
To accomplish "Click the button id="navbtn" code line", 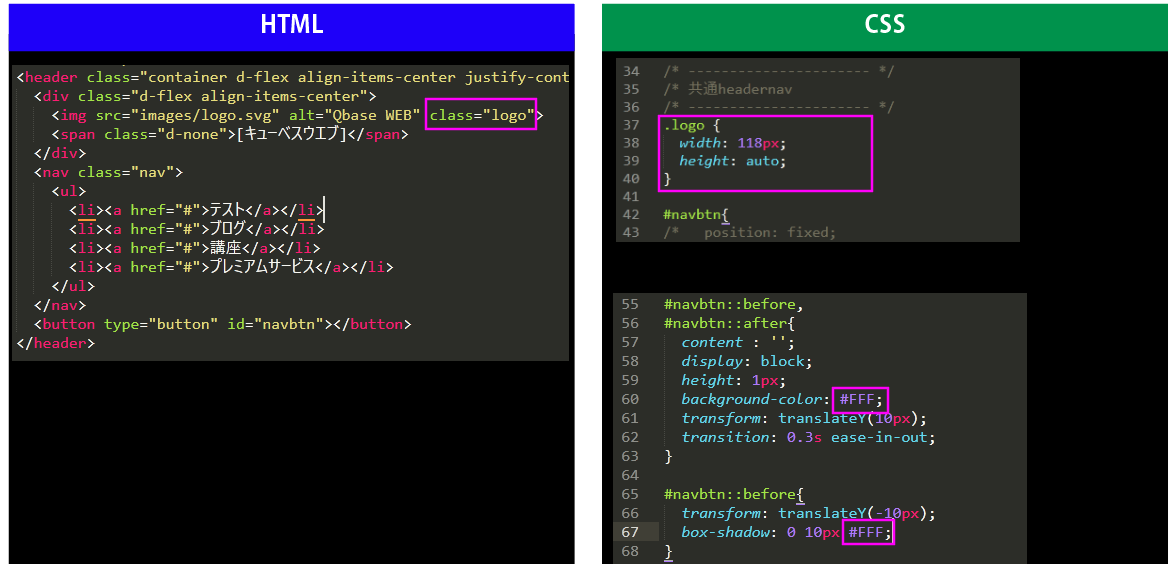I will [222, 324].
